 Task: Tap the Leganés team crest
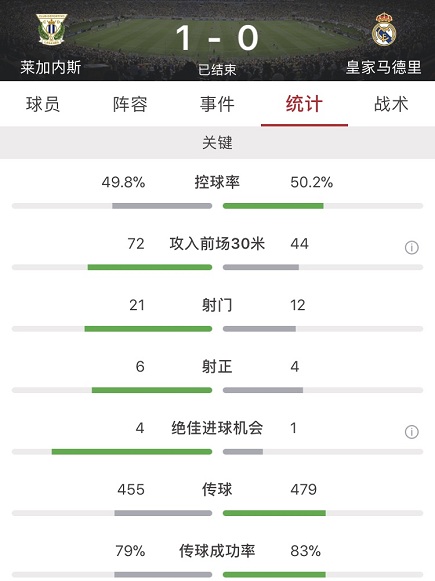pyautogui.click(x=52, y=29)
